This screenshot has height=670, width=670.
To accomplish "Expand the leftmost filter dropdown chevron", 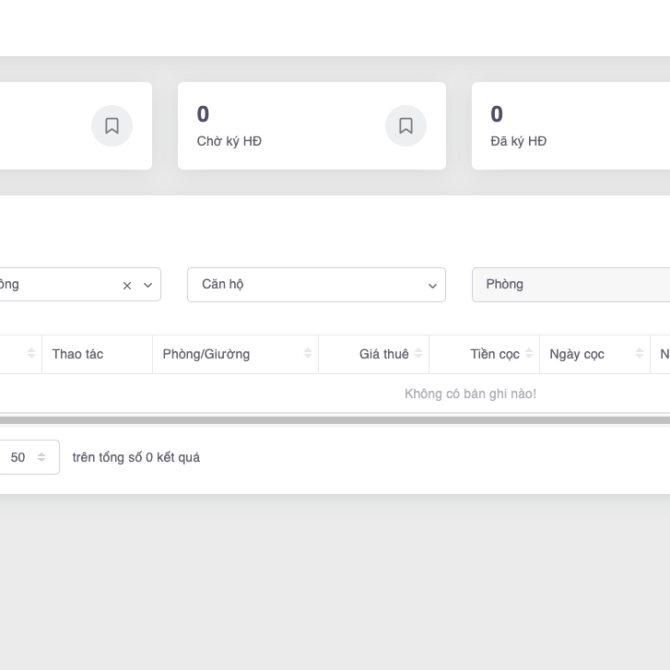I will pos(148,285).
